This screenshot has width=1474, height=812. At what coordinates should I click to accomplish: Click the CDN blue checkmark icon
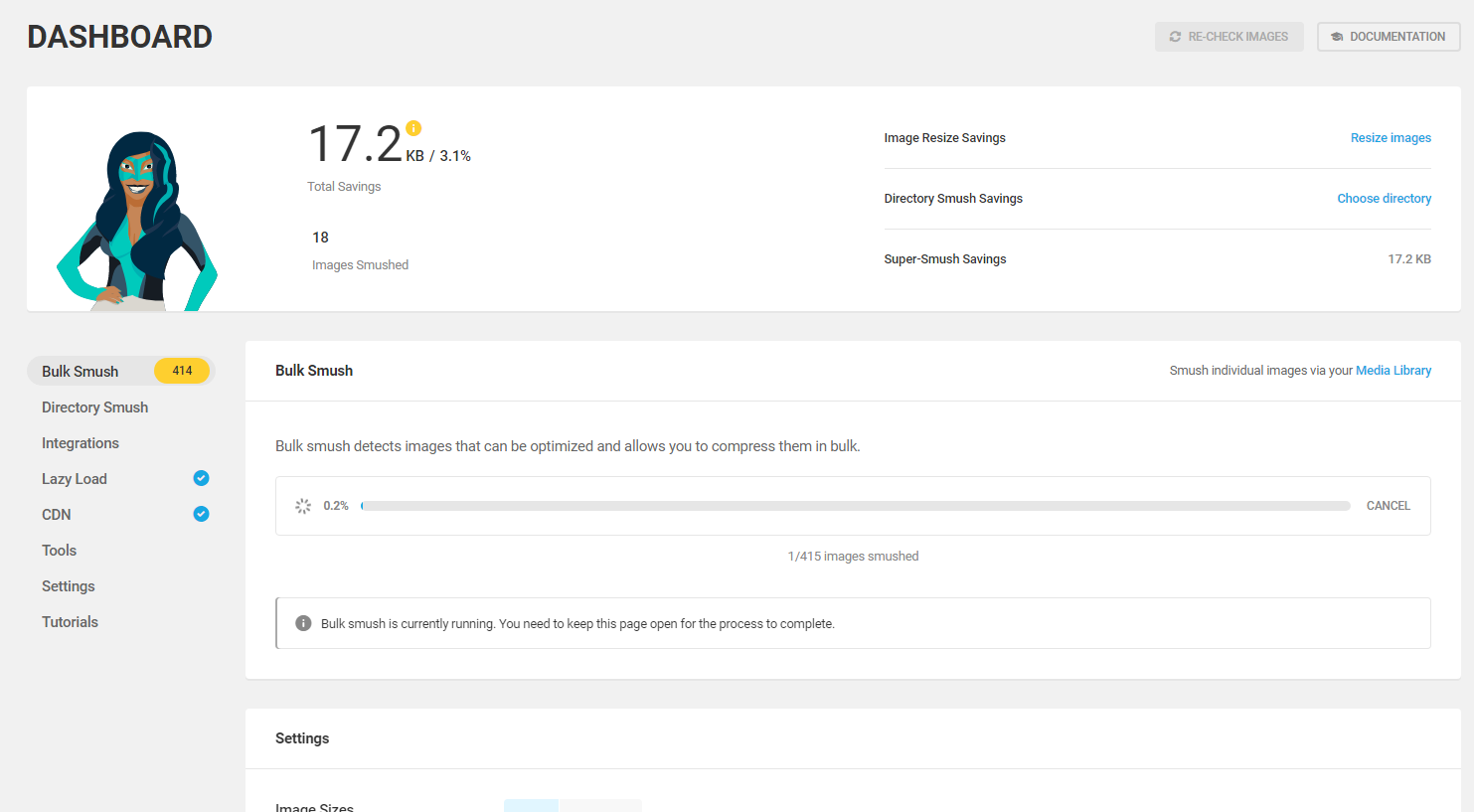point(201,514)
